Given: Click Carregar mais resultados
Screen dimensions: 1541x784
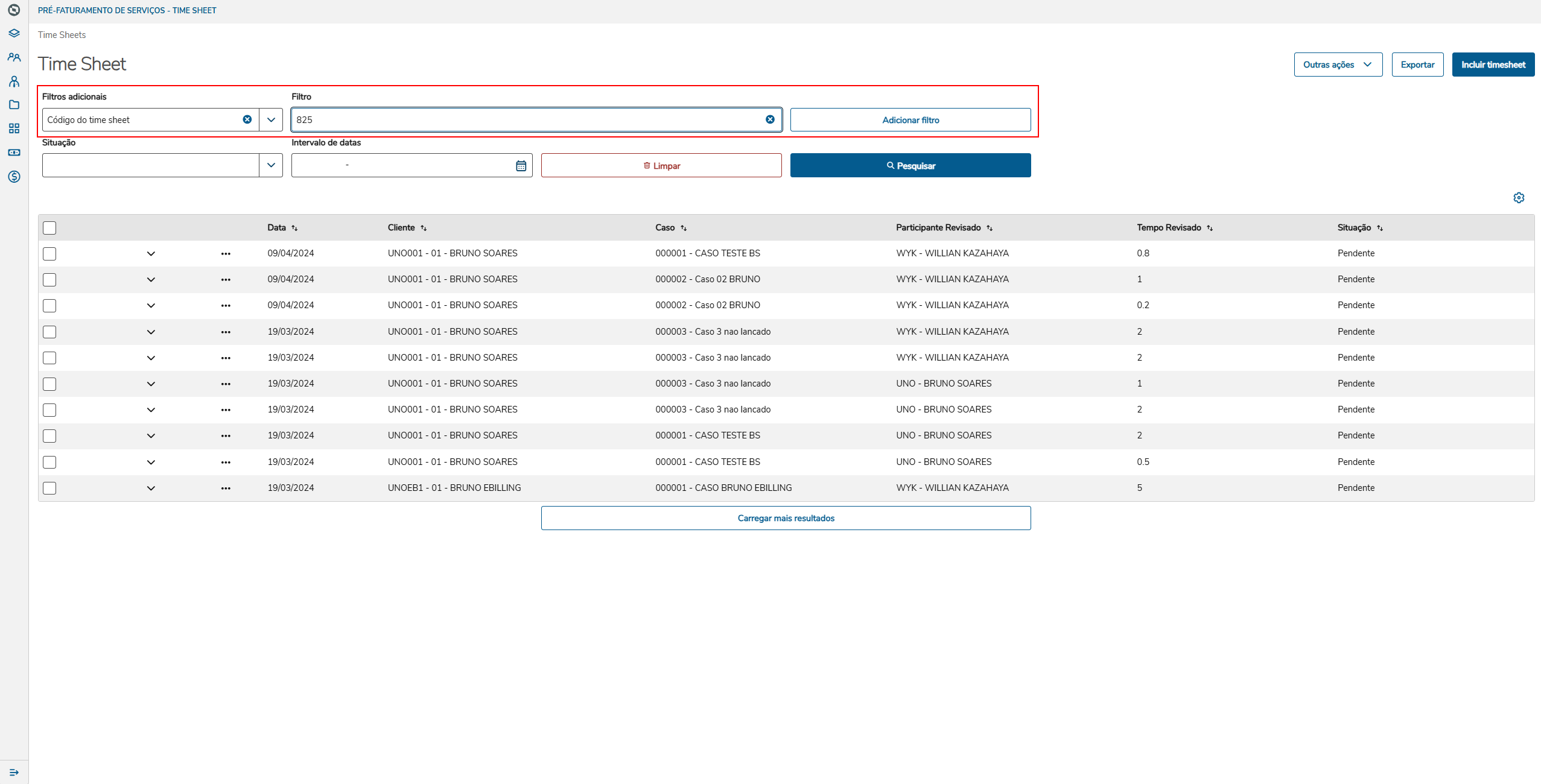Looking at the screenshot, I should click(x=786, y=518).
